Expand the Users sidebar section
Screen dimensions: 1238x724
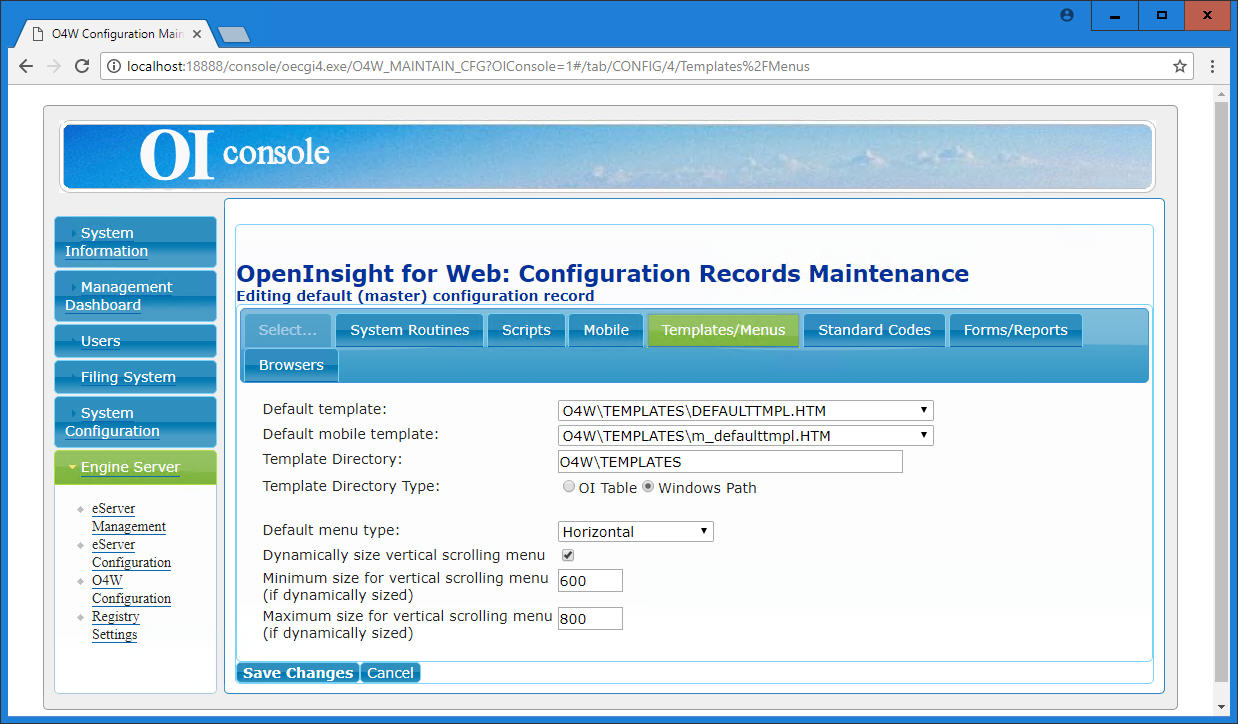(135, 341)
